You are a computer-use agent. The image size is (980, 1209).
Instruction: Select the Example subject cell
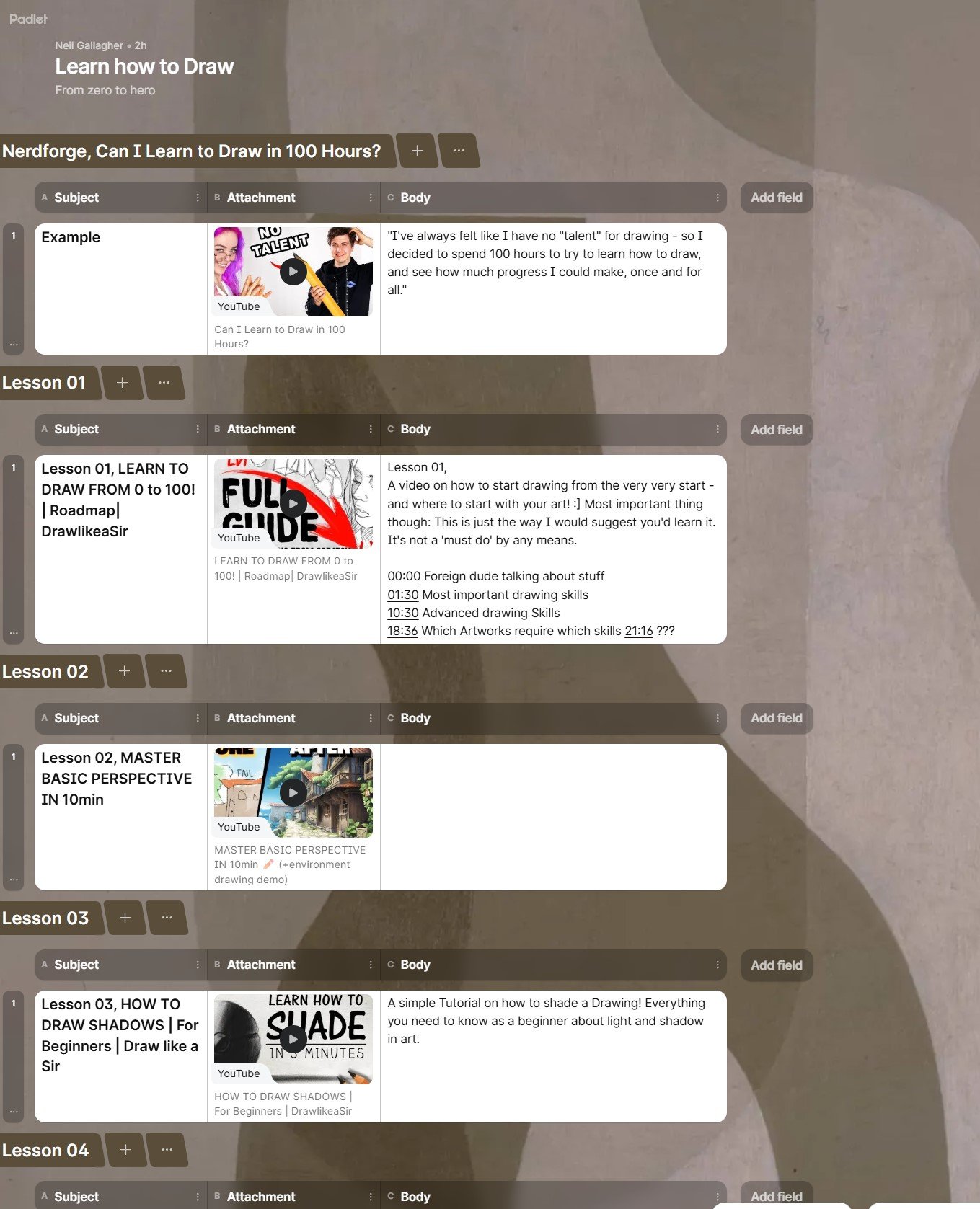coord(121,289)
